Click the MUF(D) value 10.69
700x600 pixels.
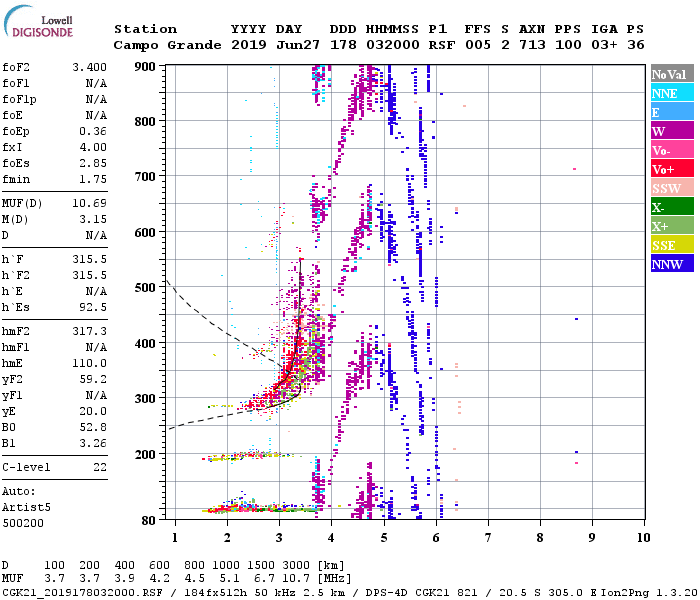pyautogui.click(x=89, y=203)
